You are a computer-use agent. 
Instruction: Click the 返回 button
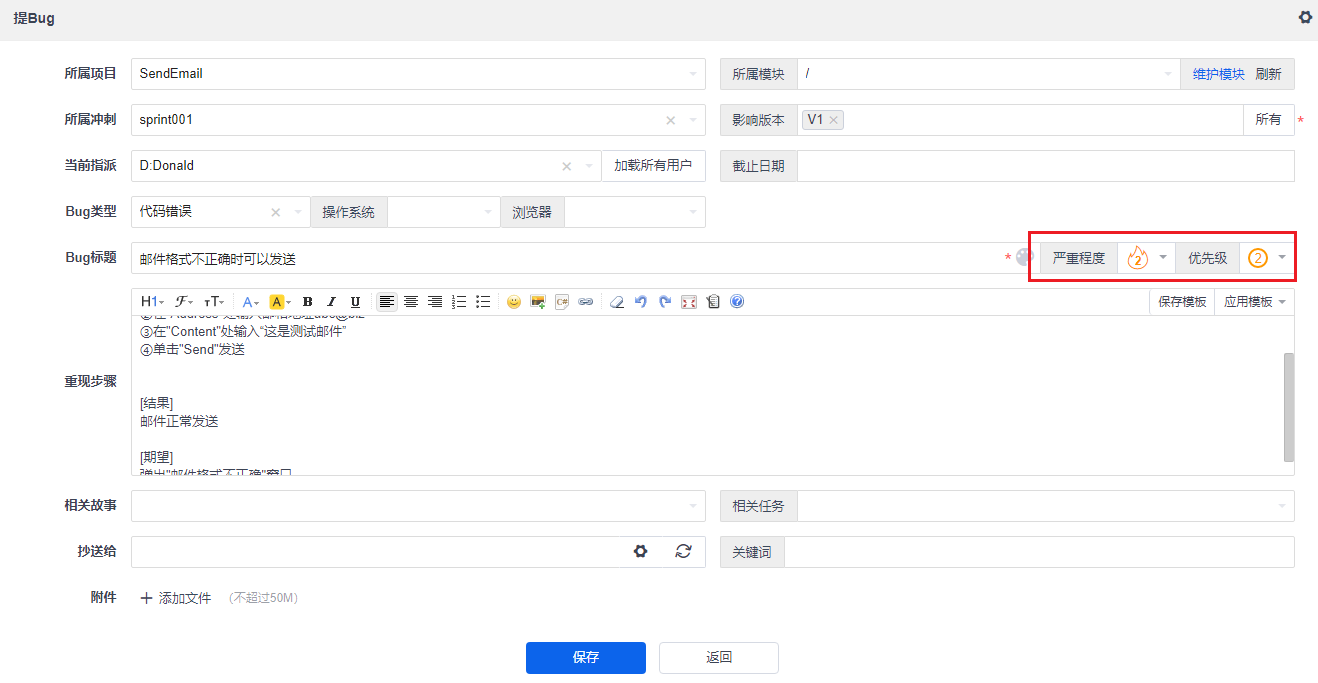[719, 657]
